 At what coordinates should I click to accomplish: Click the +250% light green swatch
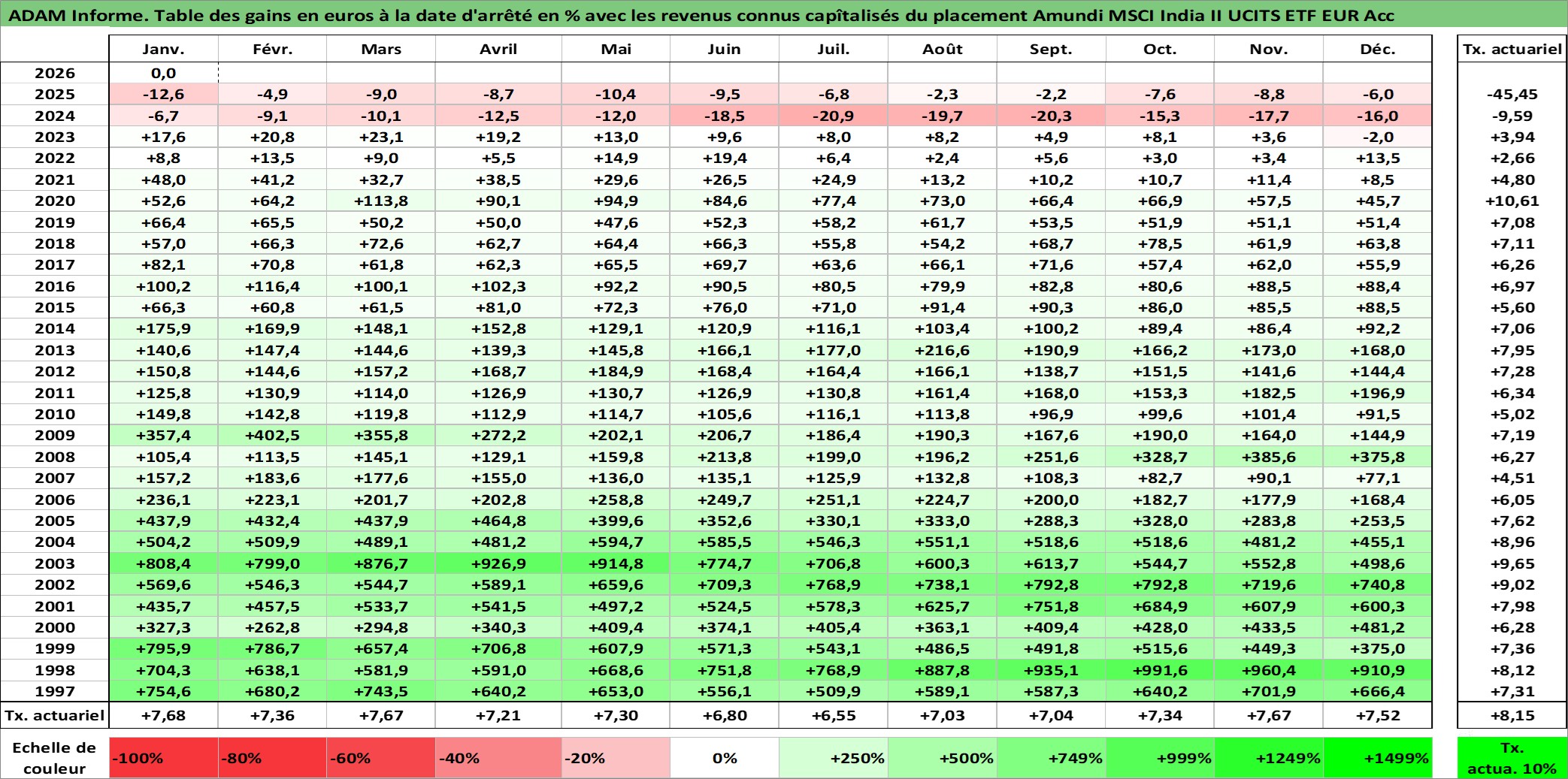click(x=834, y=757)
